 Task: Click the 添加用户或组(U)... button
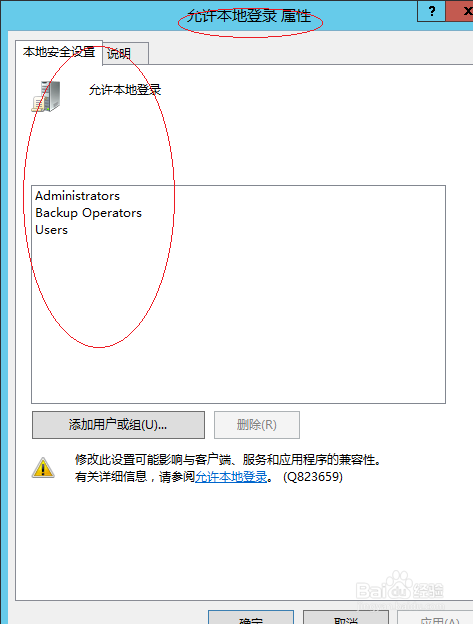pos(118,425)
